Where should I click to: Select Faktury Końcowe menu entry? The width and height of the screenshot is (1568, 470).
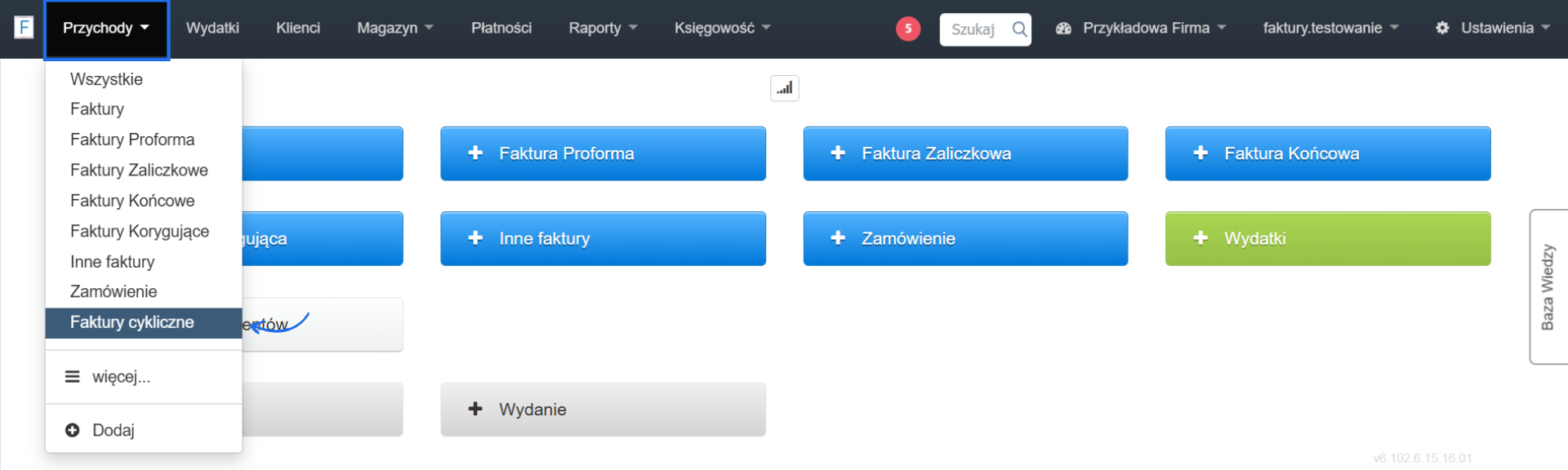[144, 201]
